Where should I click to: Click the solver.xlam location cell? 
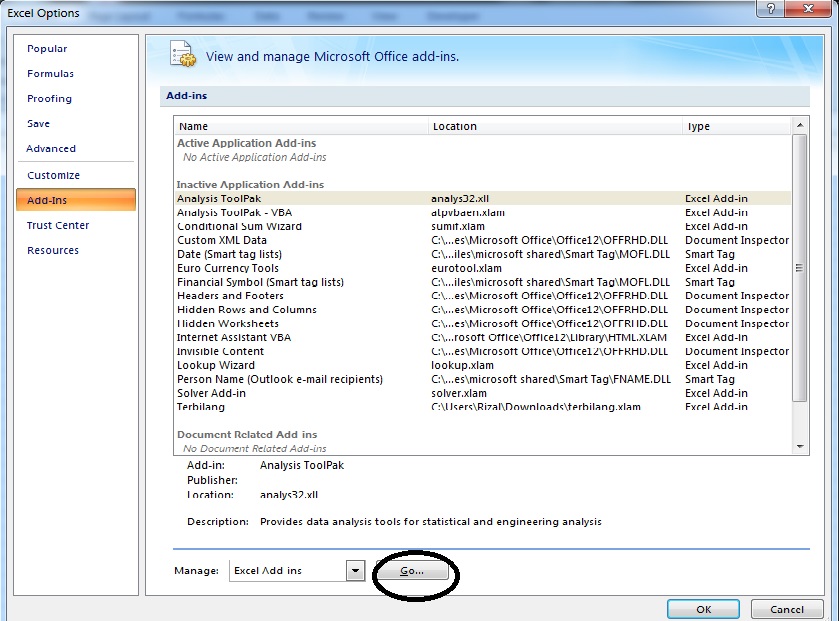[x=459, y=394]
